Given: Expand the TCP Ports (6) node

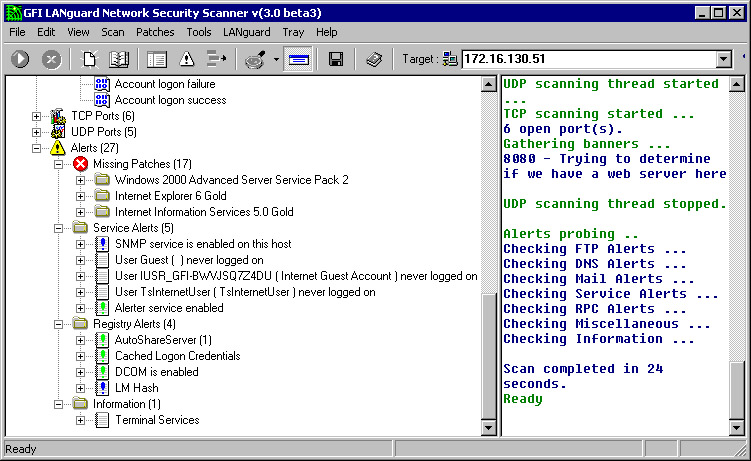Looking at the screenshot, I should click(x=36, y=116).
